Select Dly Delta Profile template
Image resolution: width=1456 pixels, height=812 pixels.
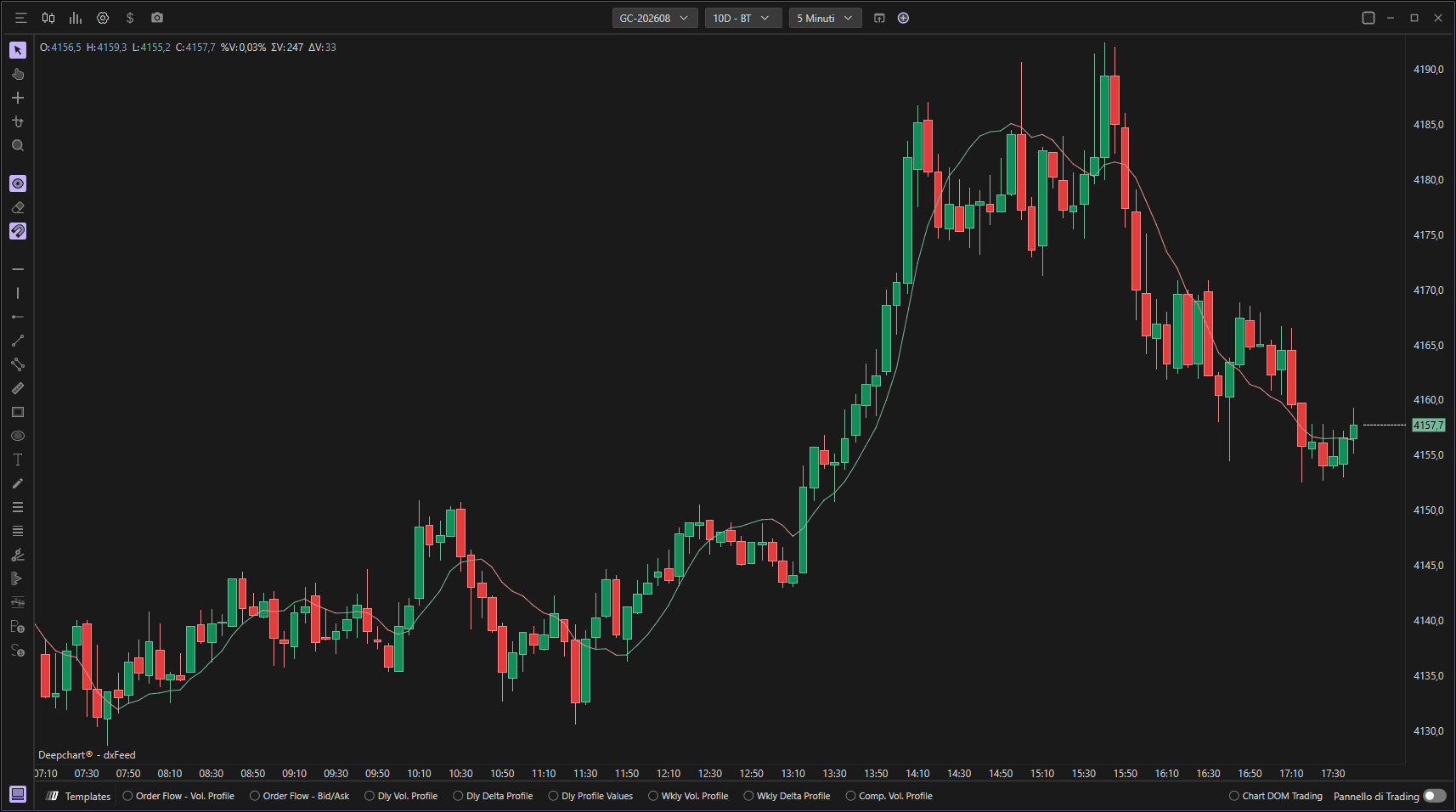coord(493,796)
